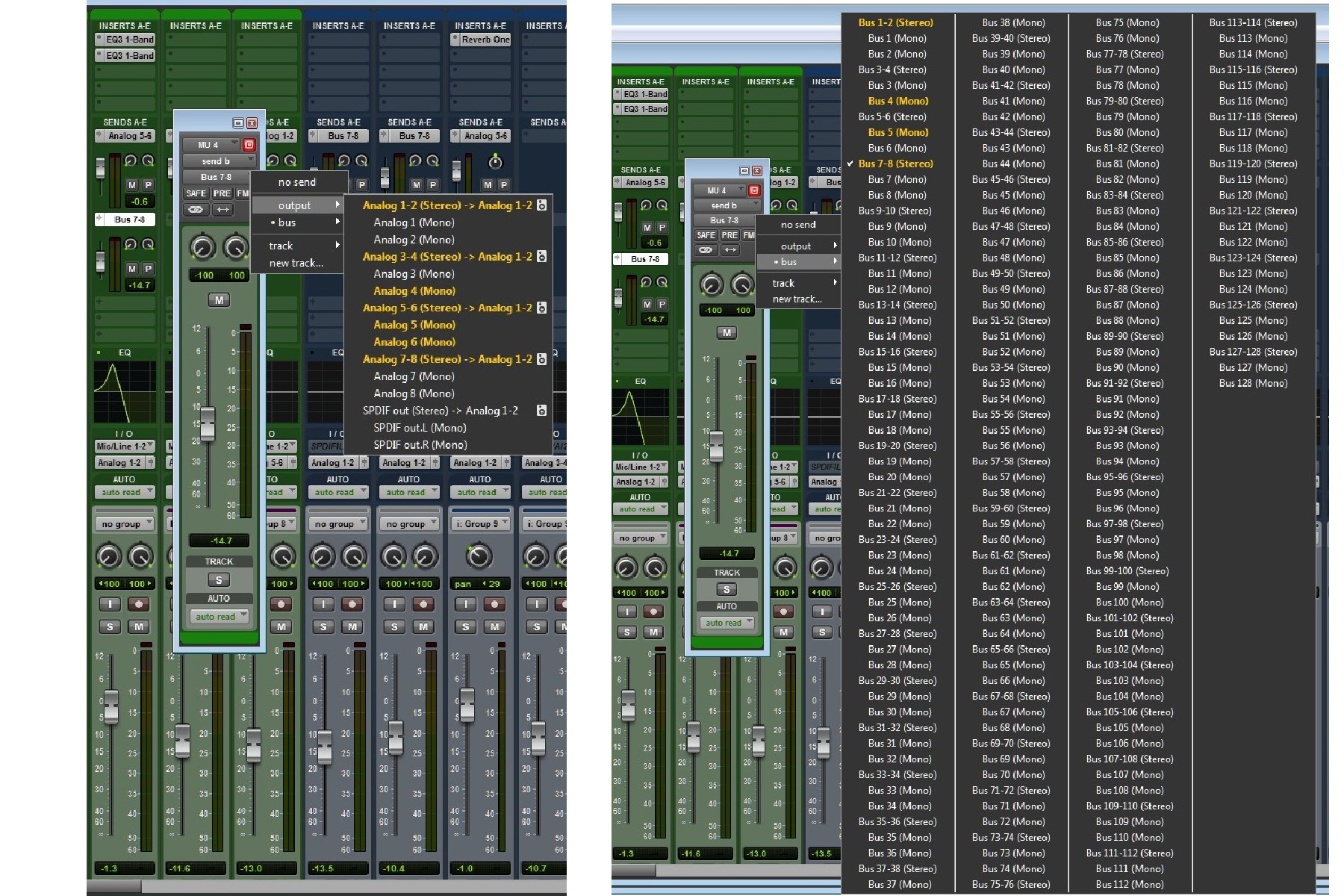
Task: Select 'new track...' in left popup menu
Action: click(x=297, y=263)
